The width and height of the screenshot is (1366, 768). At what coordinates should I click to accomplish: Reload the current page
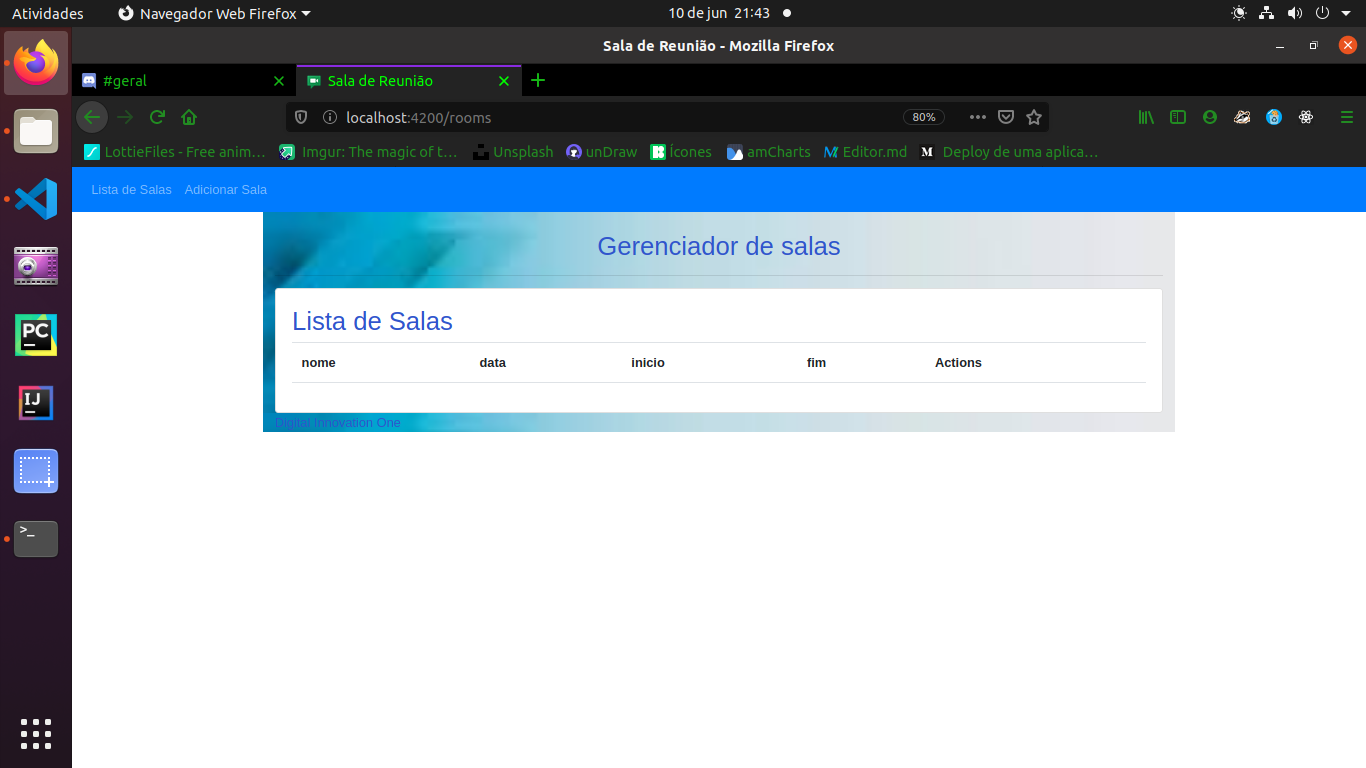(x=157, y=117)
